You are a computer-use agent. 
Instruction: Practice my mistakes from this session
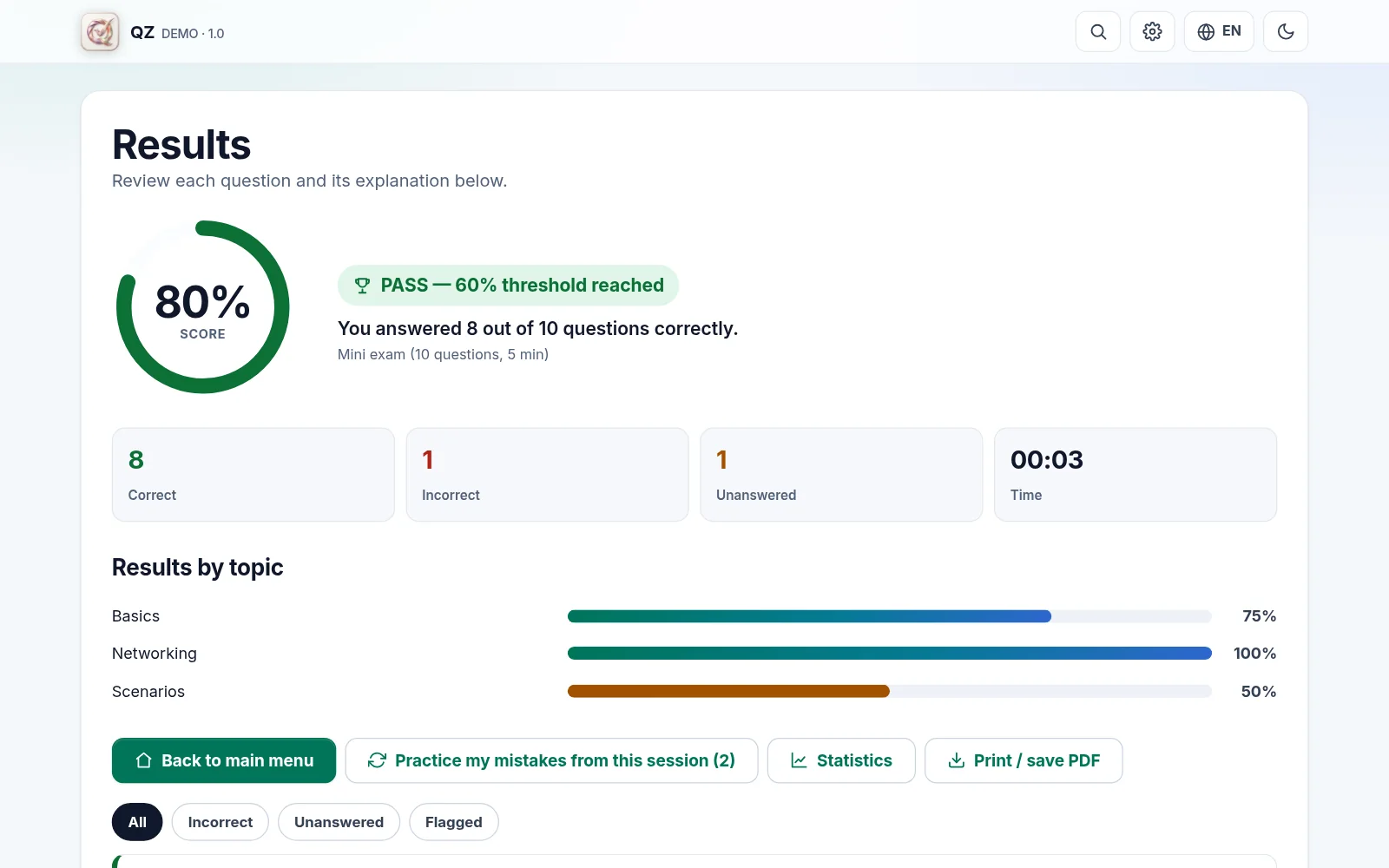(551, 760)
